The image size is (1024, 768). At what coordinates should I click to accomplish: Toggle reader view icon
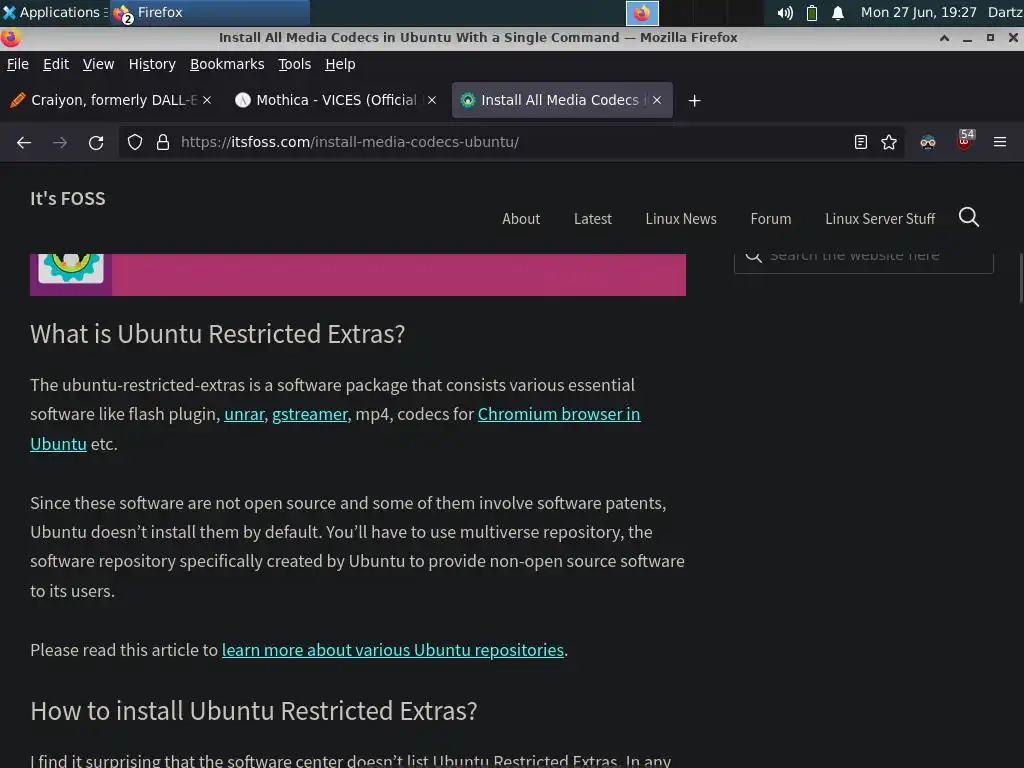point(861,142)
